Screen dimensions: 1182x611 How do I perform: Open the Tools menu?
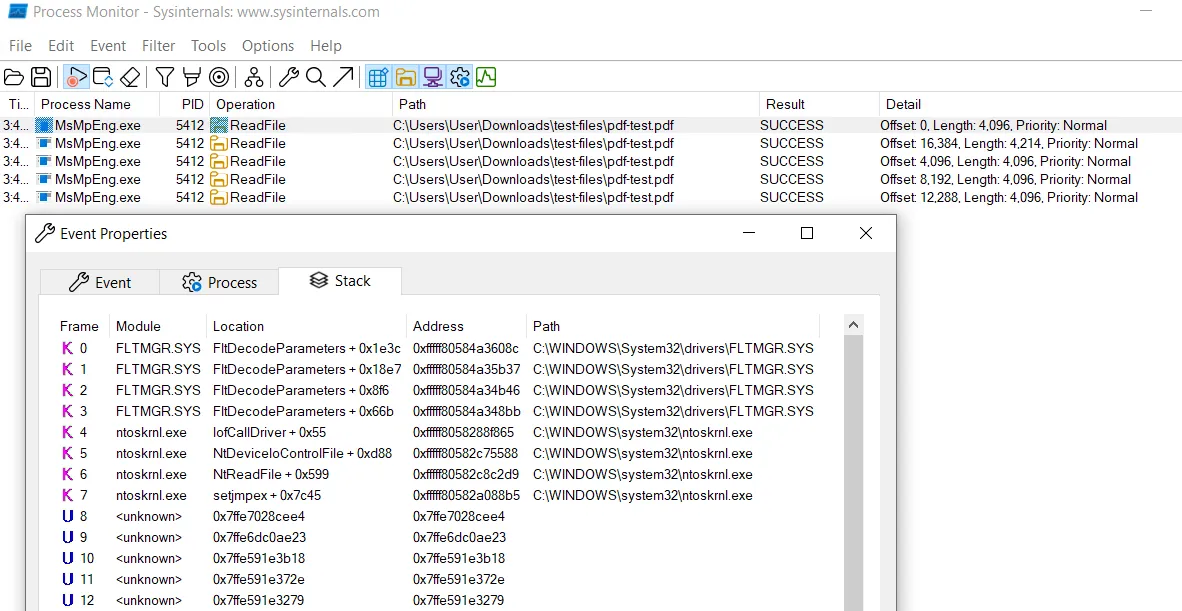tap(208, 46)
